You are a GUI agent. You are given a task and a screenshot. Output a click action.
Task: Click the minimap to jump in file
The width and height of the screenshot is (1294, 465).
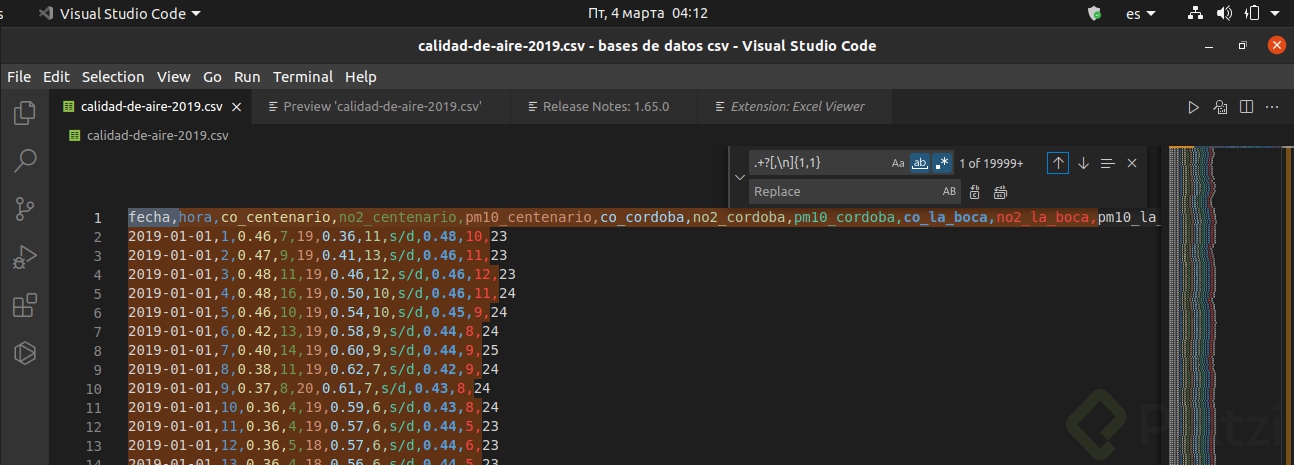1224,305
